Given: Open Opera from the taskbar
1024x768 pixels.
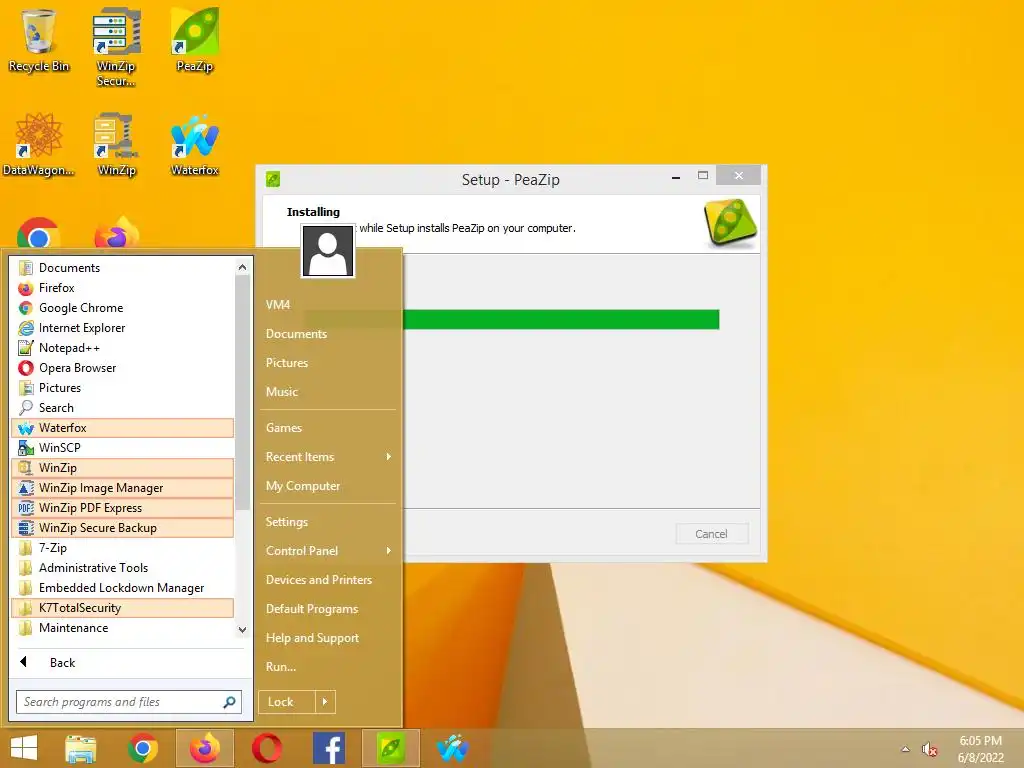Looking at the screenshot, I should click(x=267, y=748).
